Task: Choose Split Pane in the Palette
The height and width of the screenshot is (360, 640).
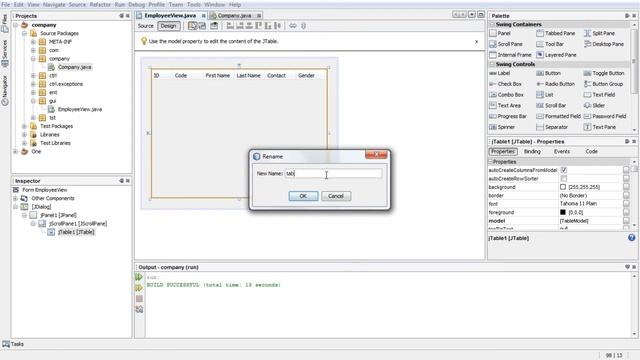Action: click(x=600, y=33)
